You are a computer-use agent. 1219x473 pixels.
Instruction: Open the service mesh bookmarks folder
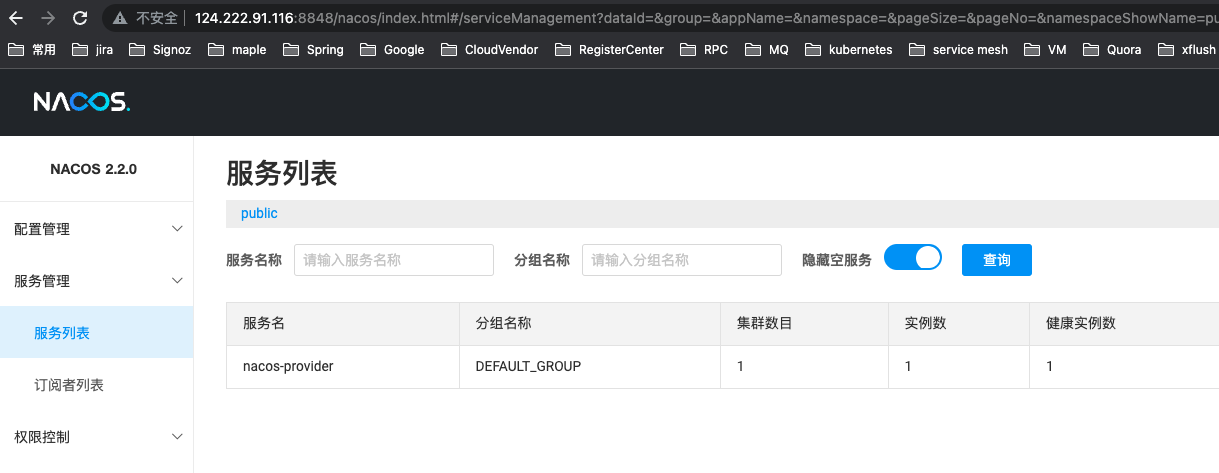click(958, 49)
